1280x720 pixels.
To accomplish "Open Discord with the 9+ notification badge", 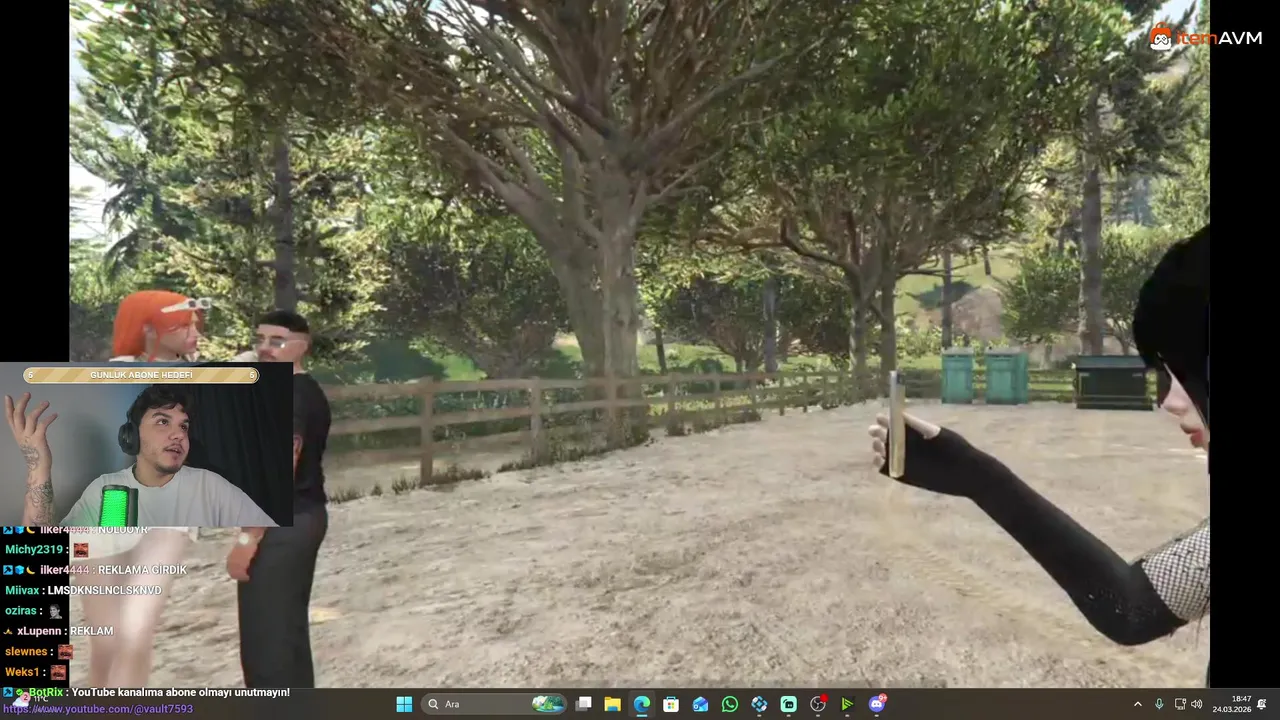I will 877,704.
